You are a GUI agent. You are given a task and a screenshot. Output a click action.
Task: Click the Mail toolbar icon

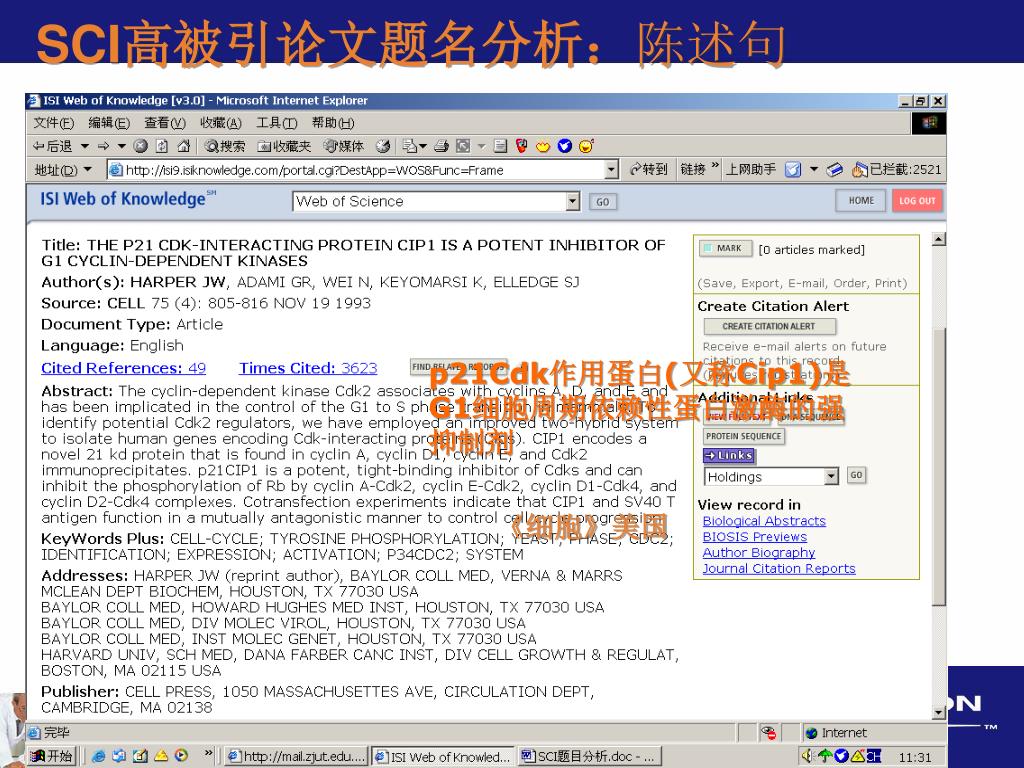409,146
